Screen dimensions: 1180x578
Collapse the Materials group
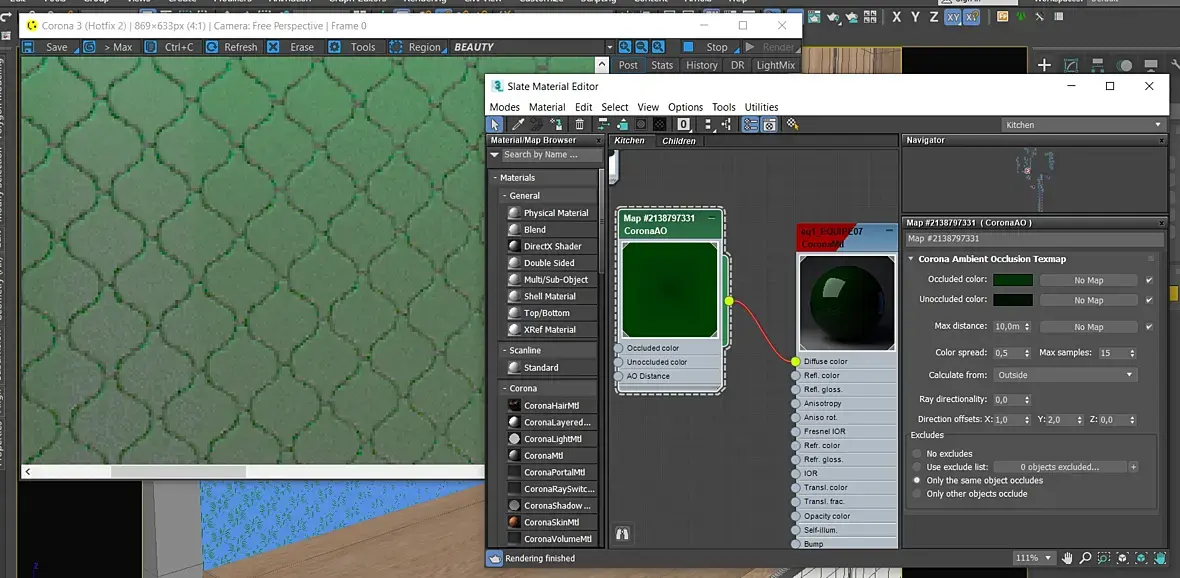[496, 178]
